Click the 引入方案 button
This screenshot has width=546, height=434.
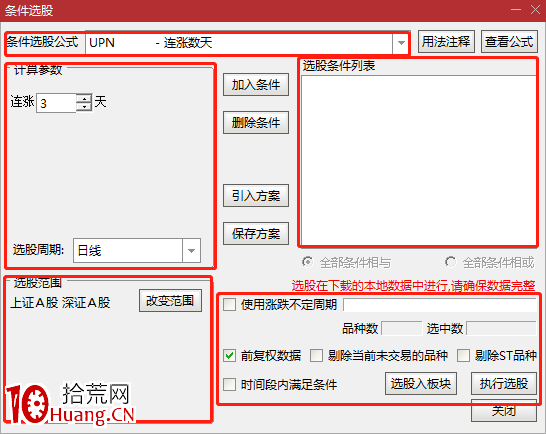click(256, 195)
